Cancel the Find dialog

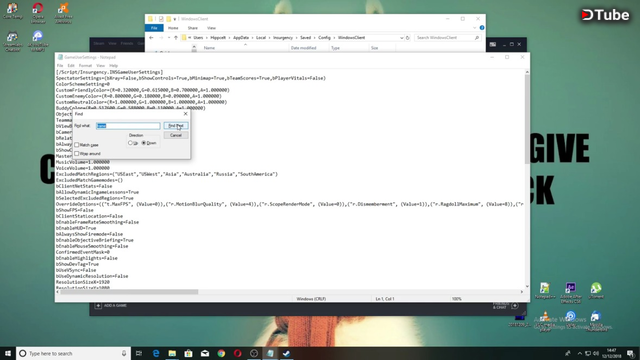tap(176, 135)
